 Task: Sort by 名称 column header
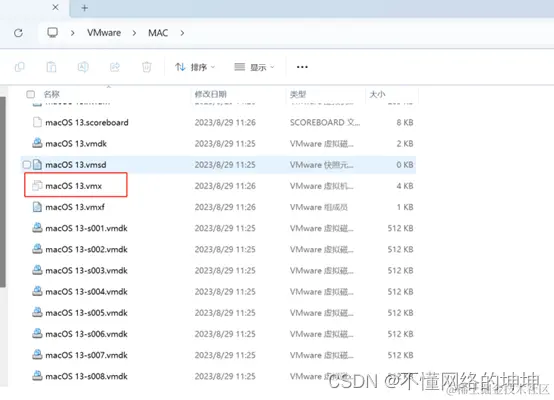pyautogui.click(x=52, y=94)
